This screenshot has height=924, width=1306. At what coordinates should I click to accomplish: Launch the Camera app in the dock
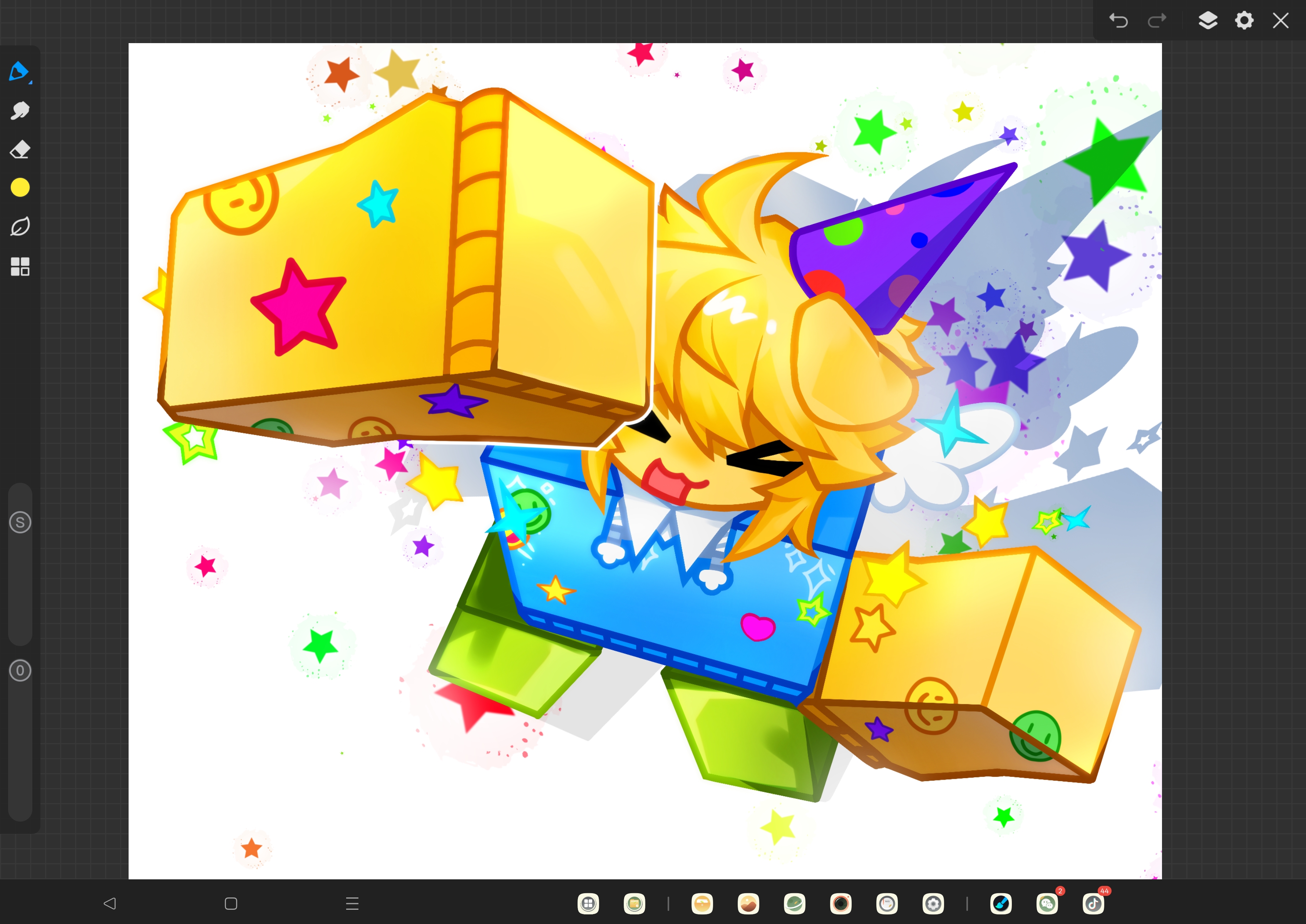(x=841, y=903)
